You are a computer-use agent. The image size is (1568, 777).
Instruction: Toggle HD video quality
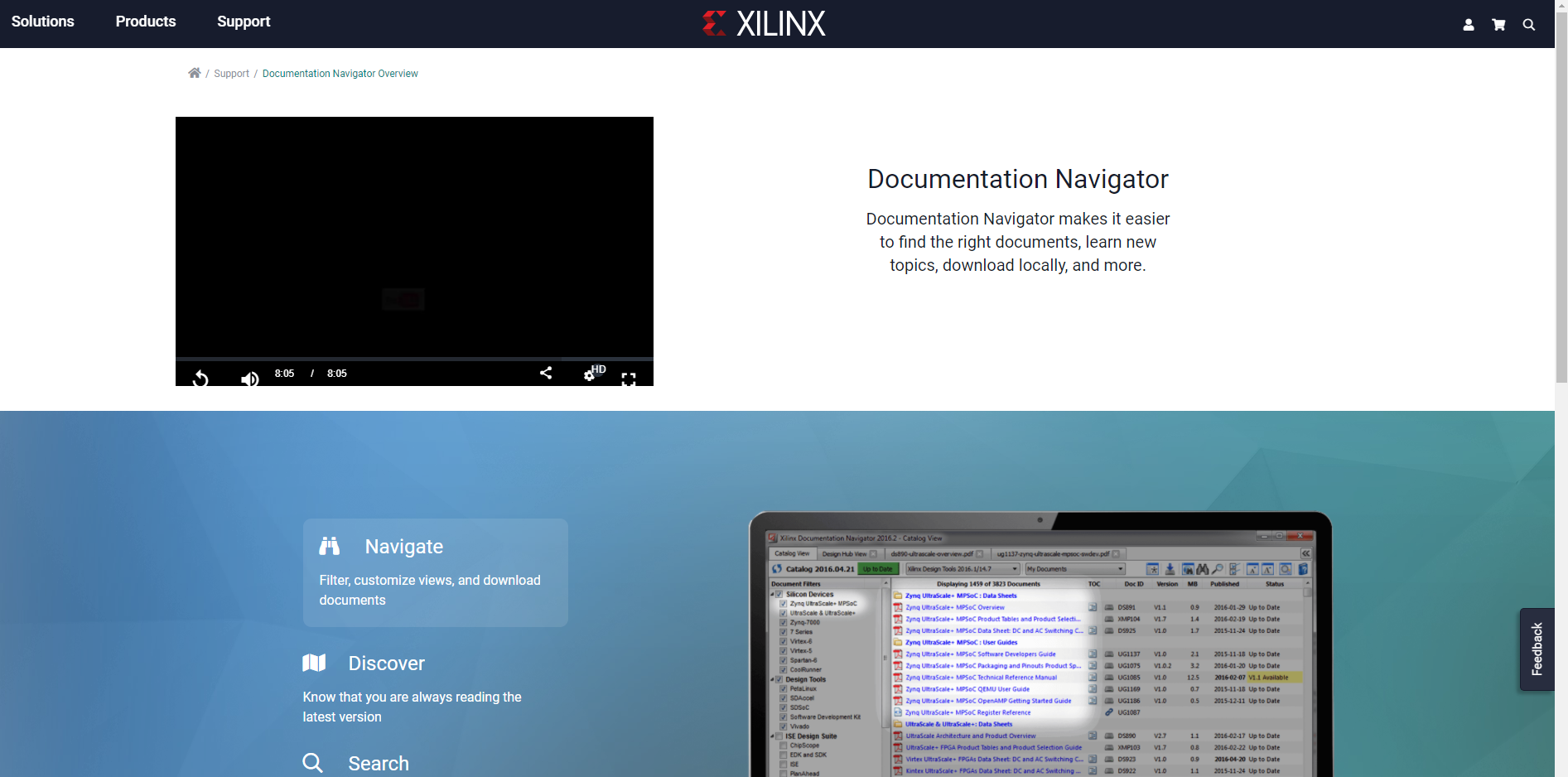coord(598,369)
